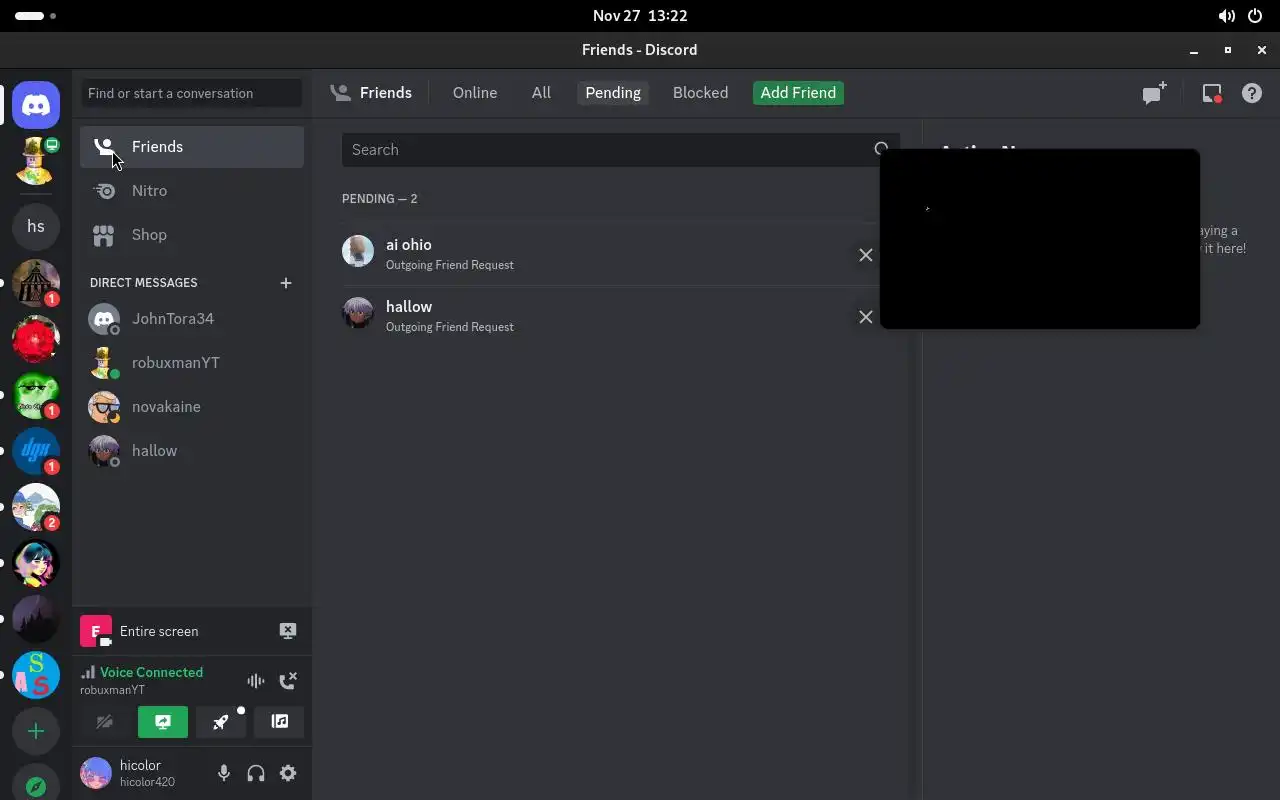Select the Pending tab
The height and width of the screenshot is (800, 1280).
(613, 93)
